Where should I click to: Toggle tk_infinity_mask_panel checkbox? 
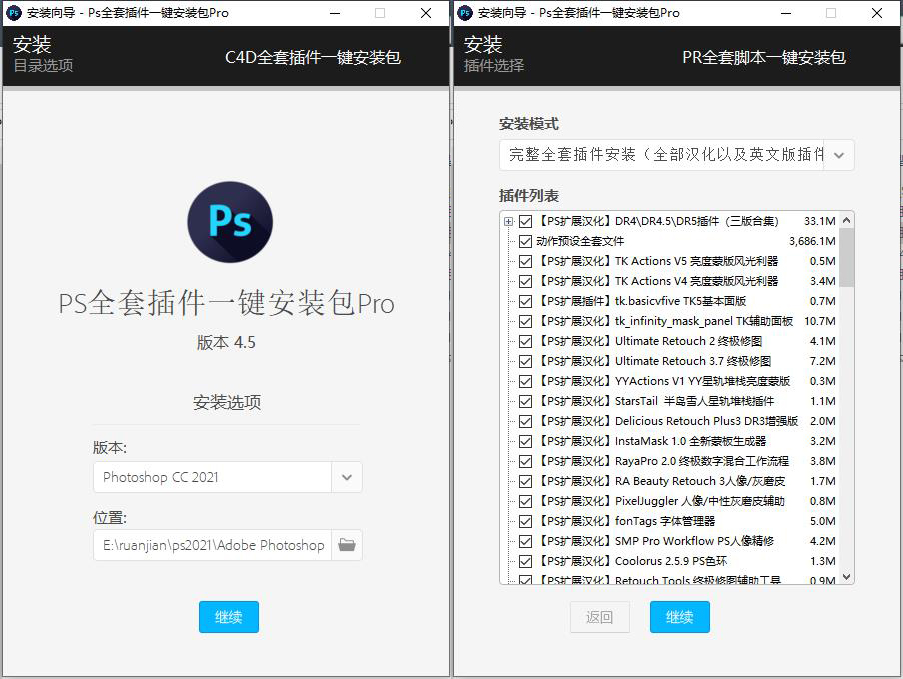(x=525, y=321)
